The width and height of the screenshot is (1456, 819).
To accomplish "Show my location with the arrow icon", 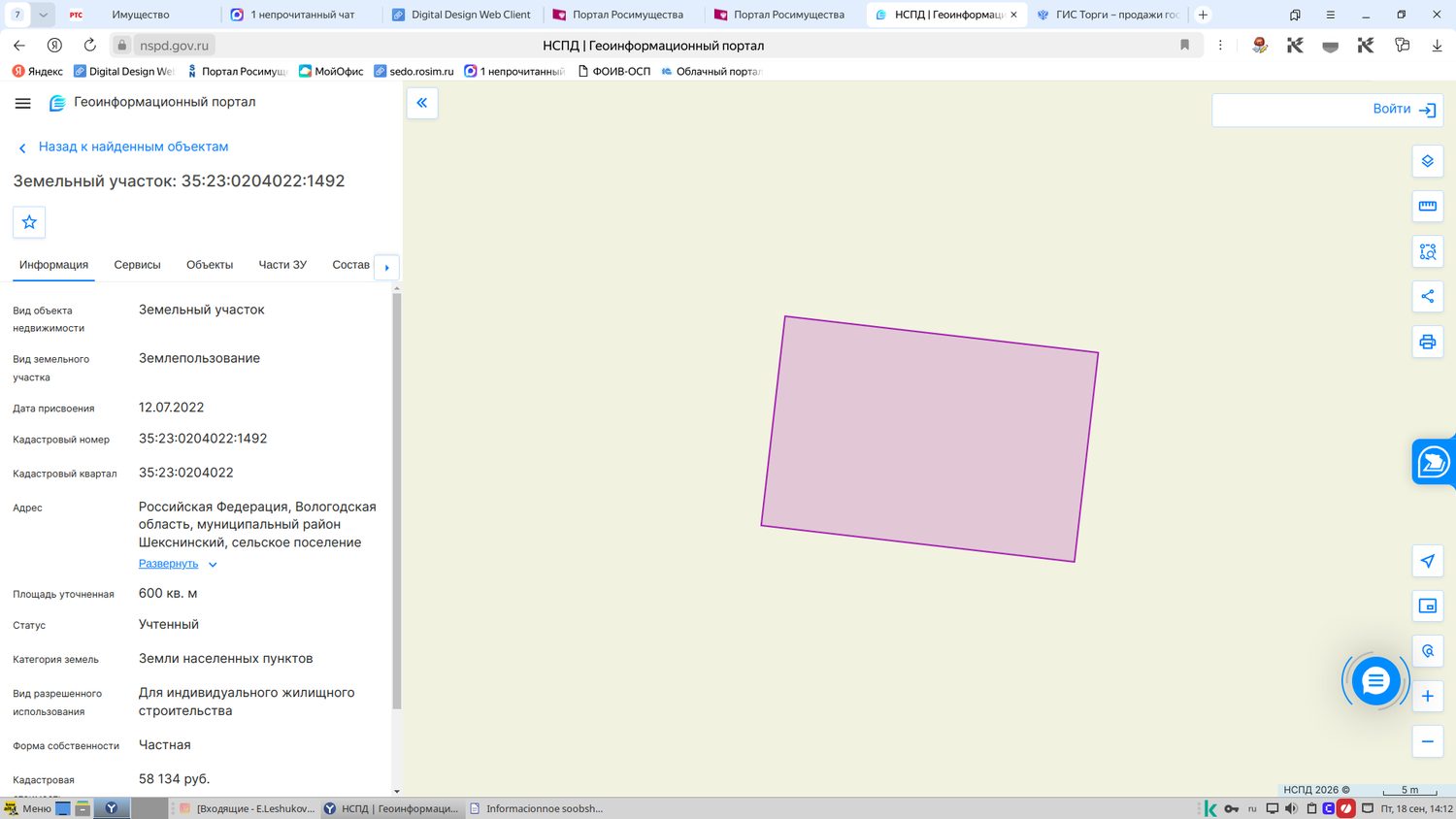I will [1427, 561].
